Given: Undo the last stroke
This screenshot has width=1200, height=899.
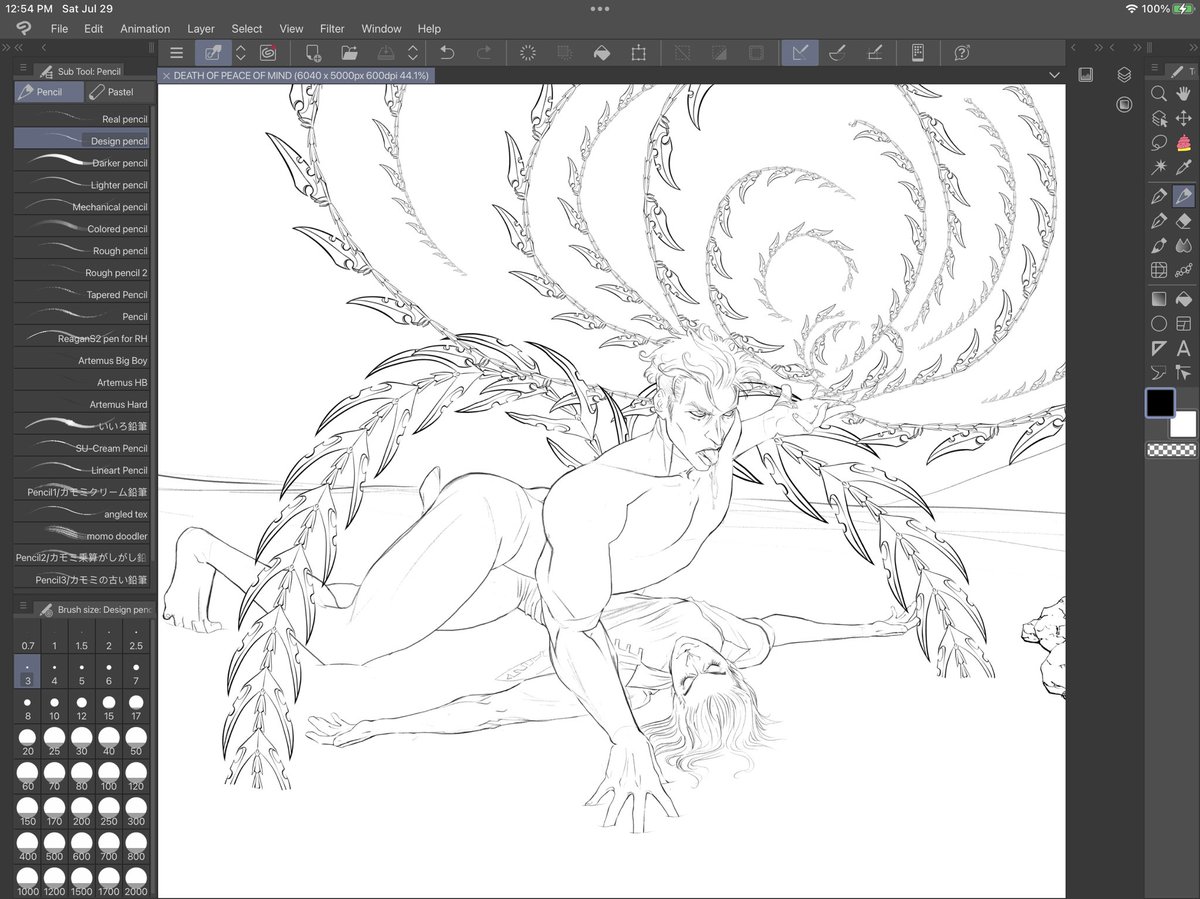Looking at the screenshot, I should 447,53.
